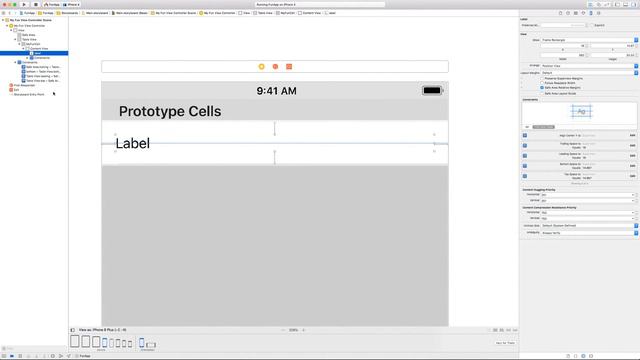Edit the Trailing Space constraint
The image size is (640, 360).
pos(632,146)
